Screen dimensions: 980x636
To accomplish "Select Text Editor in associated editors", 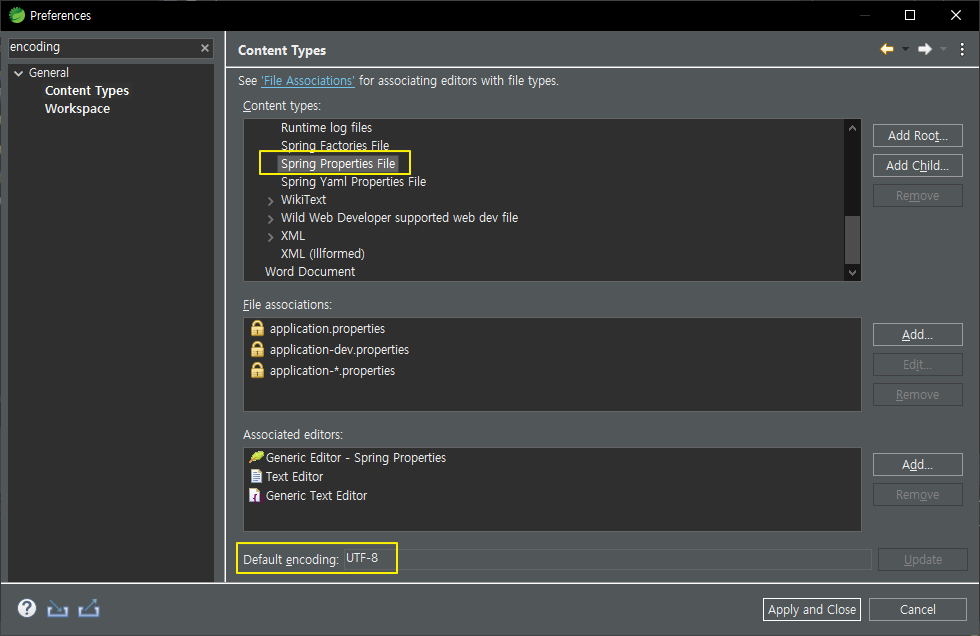I will [294, 477].
